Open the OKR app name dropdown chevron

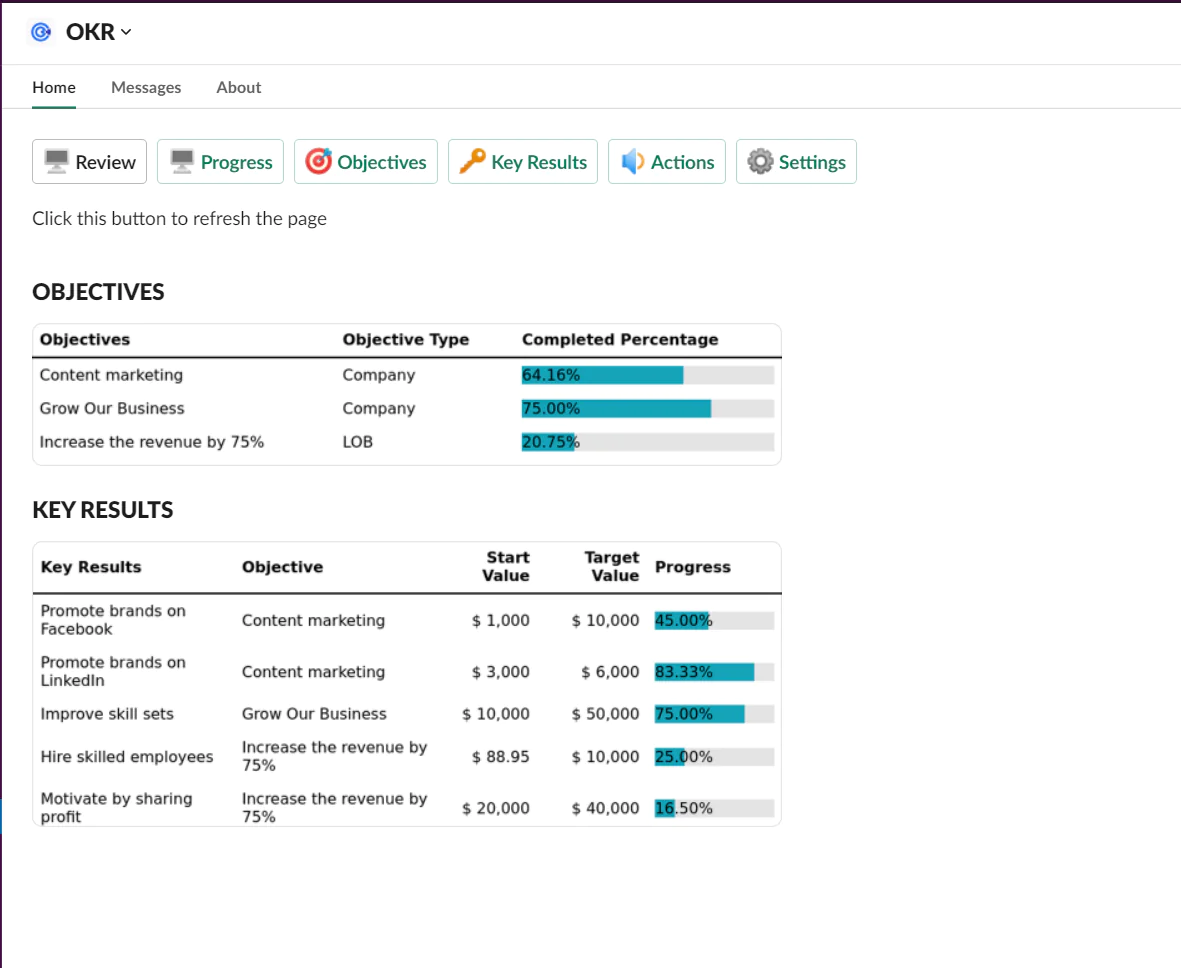(125, 32)
